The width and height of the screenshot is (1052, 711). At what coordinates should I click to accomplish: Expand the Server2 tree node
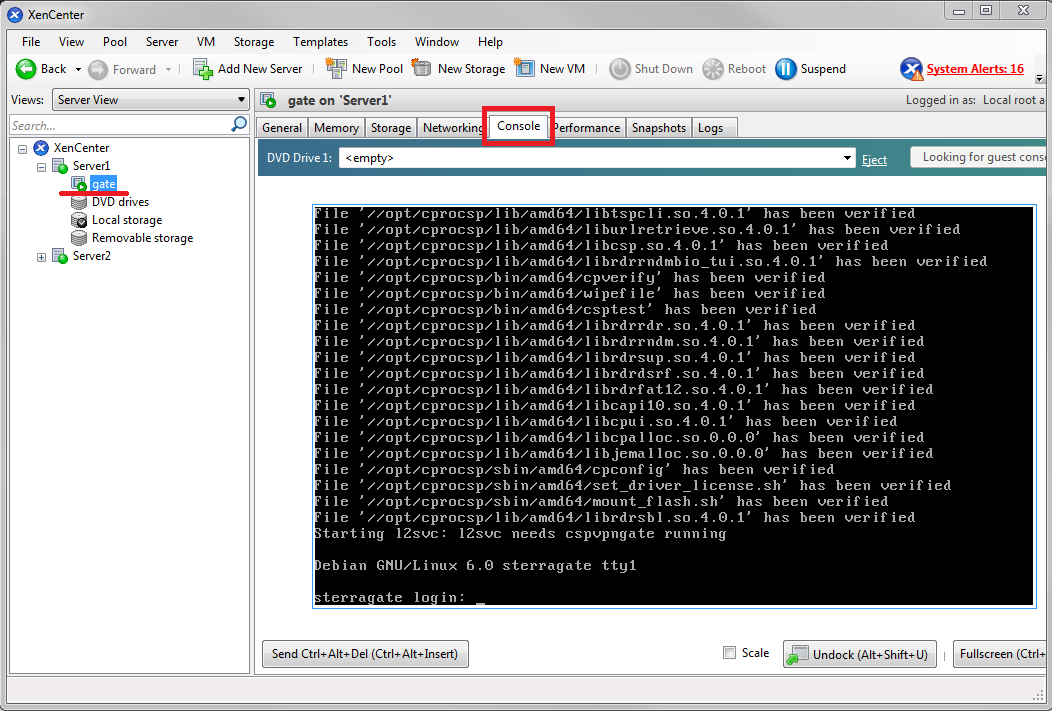(x=41, y=256)
